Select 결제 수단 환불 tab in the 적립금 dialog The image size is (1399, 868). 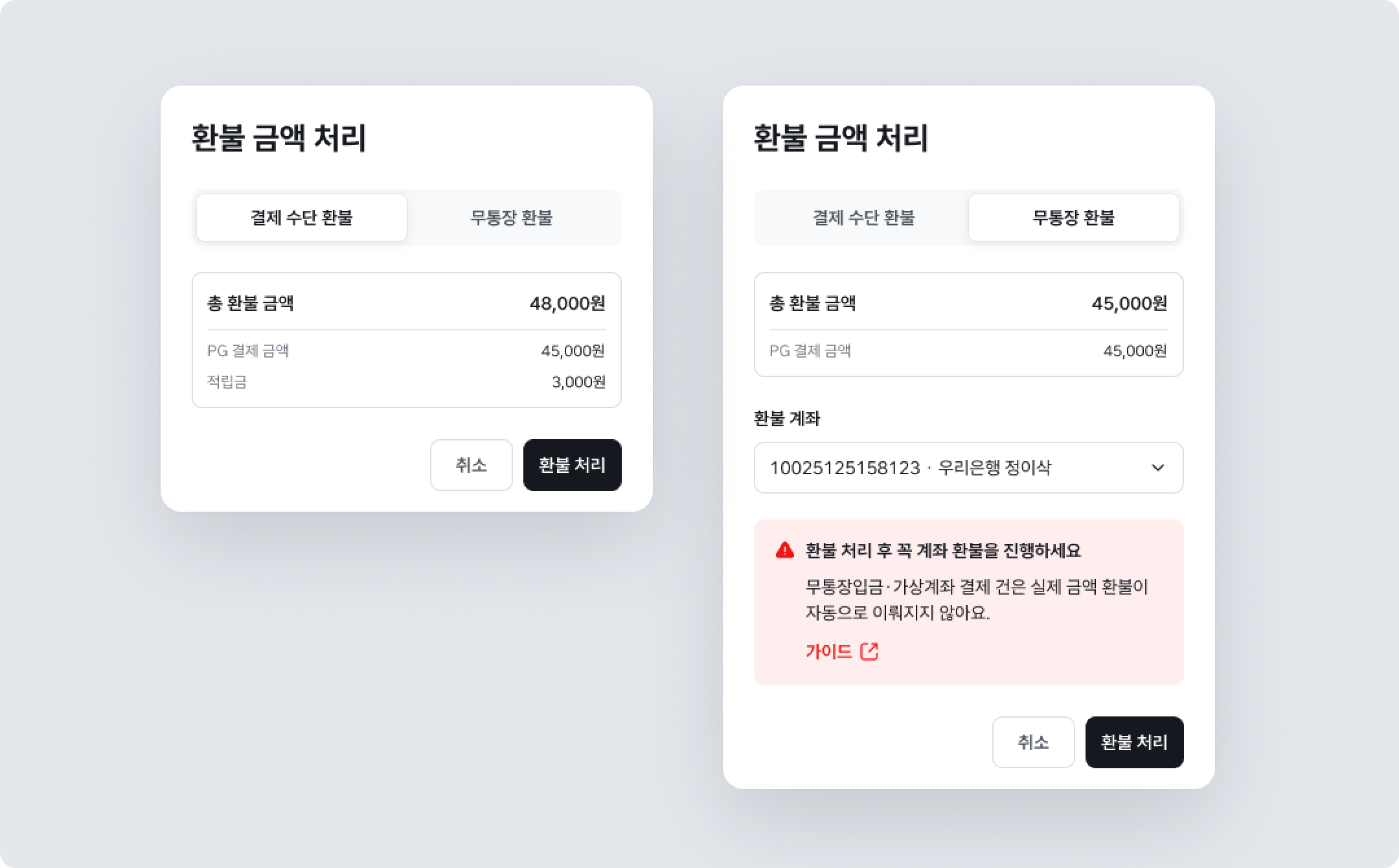(x=302, y=218)
